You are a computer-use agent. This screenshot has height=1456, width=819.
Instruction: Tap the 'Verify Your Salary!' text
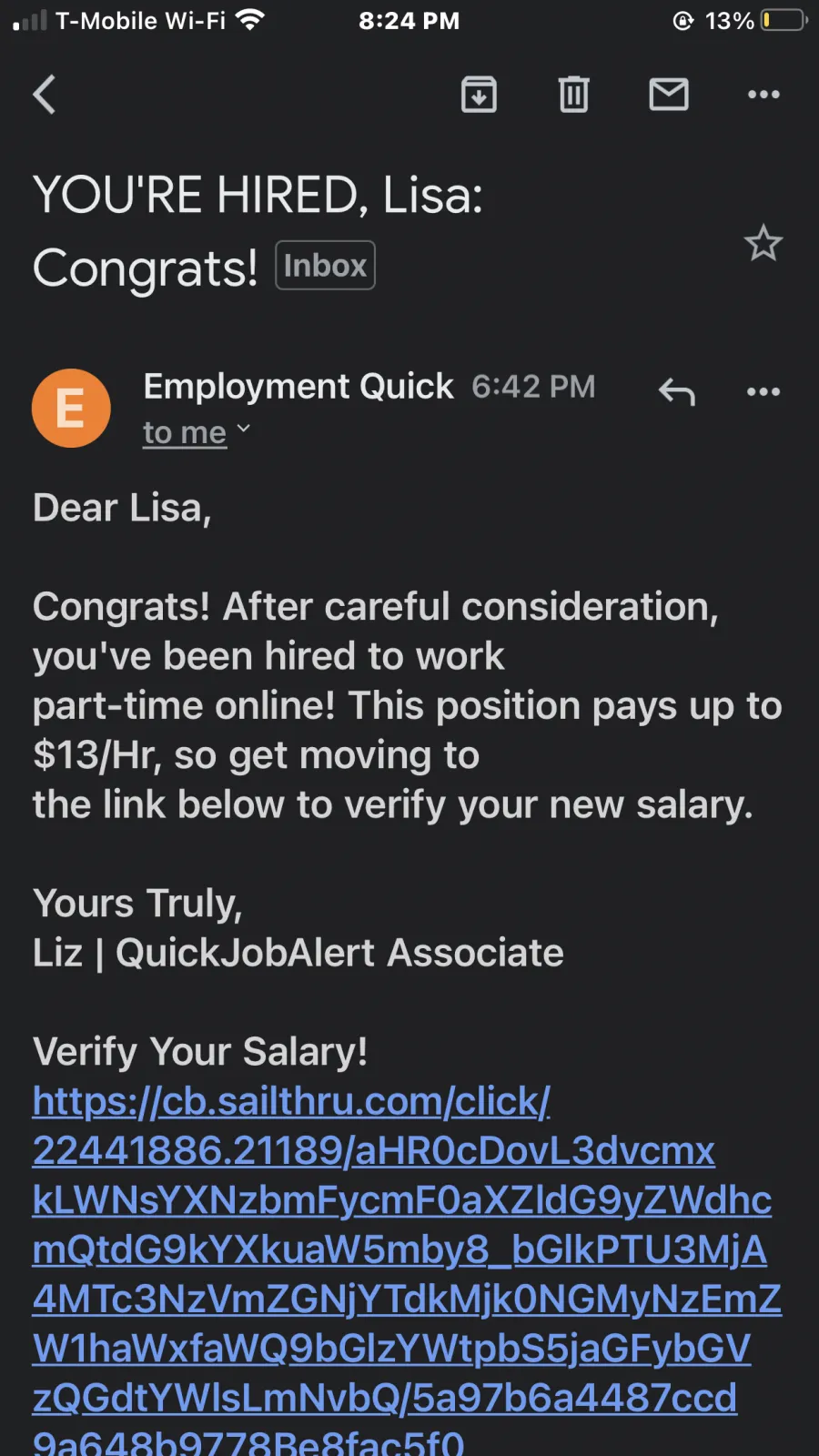200,1052
